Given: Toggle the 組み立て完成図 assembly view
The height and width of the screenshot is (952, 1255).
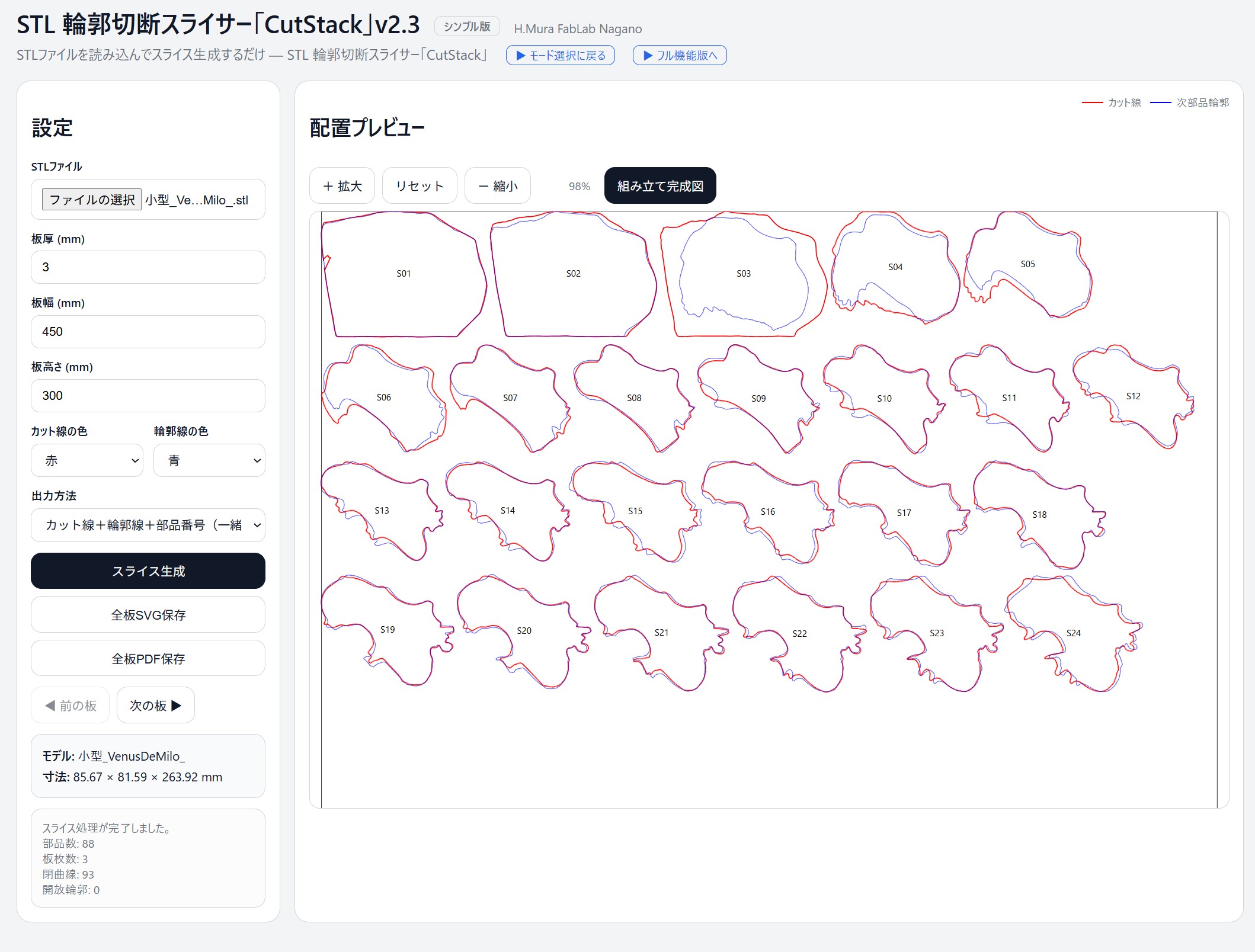Looking at the screenshot, I should pyautogui.click(x=659, y=186).
